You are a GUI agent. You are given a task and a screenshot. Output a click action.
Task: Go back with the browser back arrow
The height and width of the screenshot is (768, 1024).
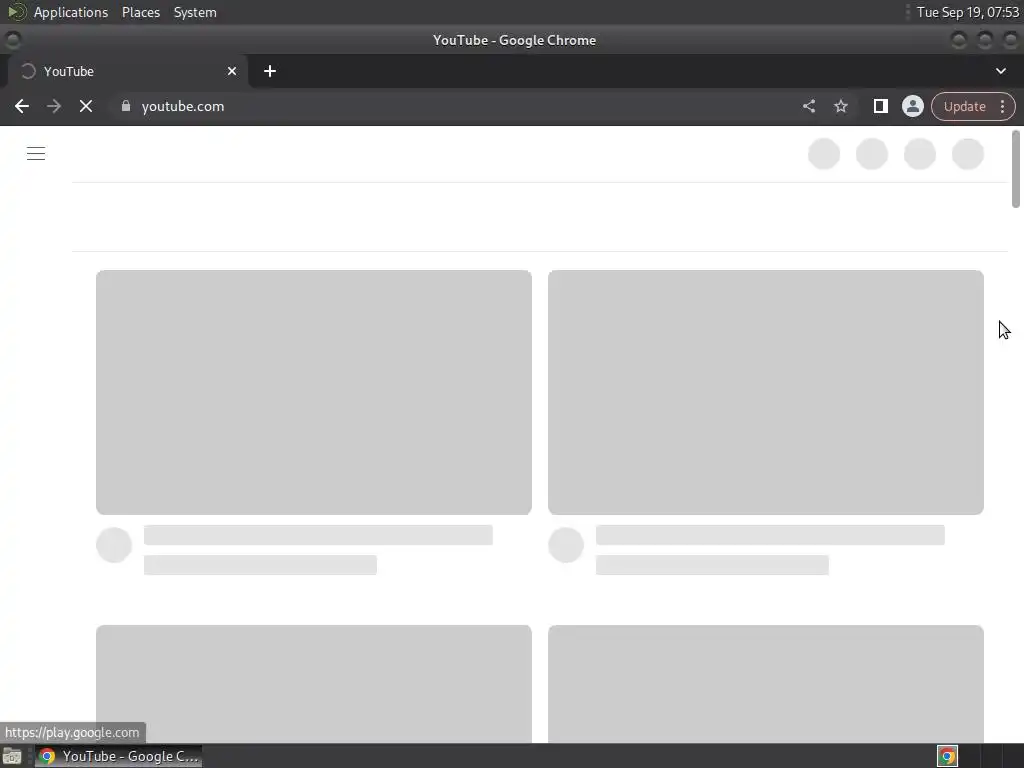[22, 106]
